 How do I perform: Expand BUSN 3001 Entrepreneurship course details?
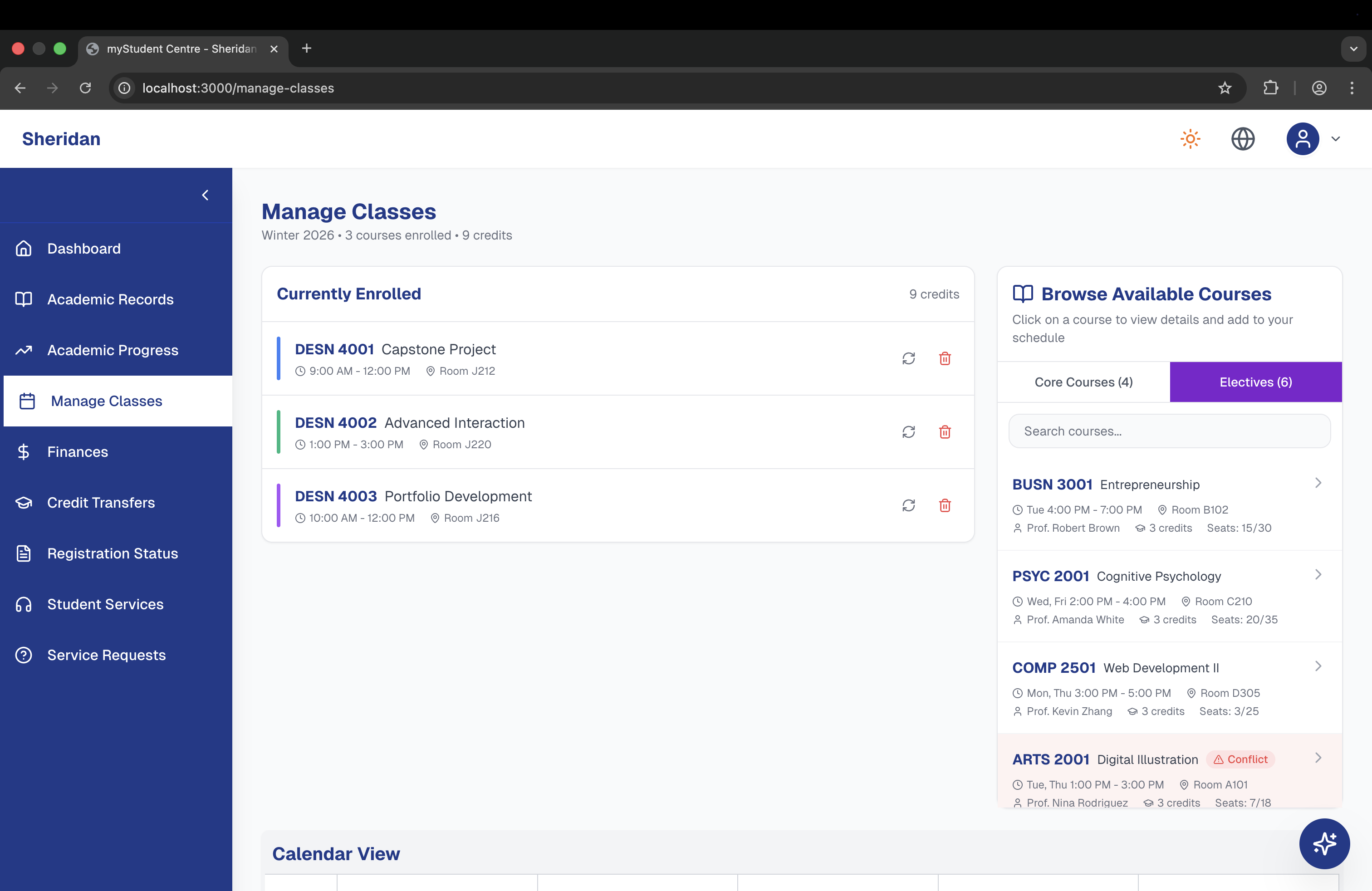[x=1318, y=483]
